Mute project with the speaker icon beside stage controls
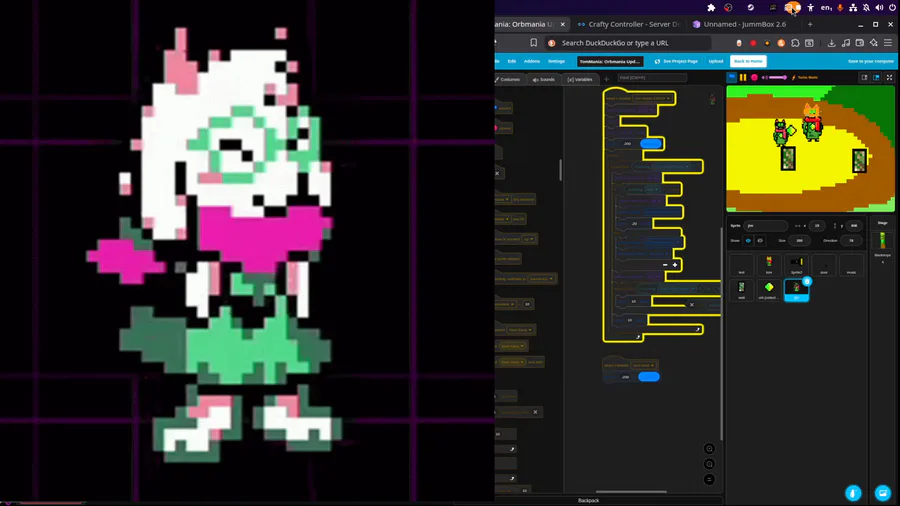 pos(765,77)
